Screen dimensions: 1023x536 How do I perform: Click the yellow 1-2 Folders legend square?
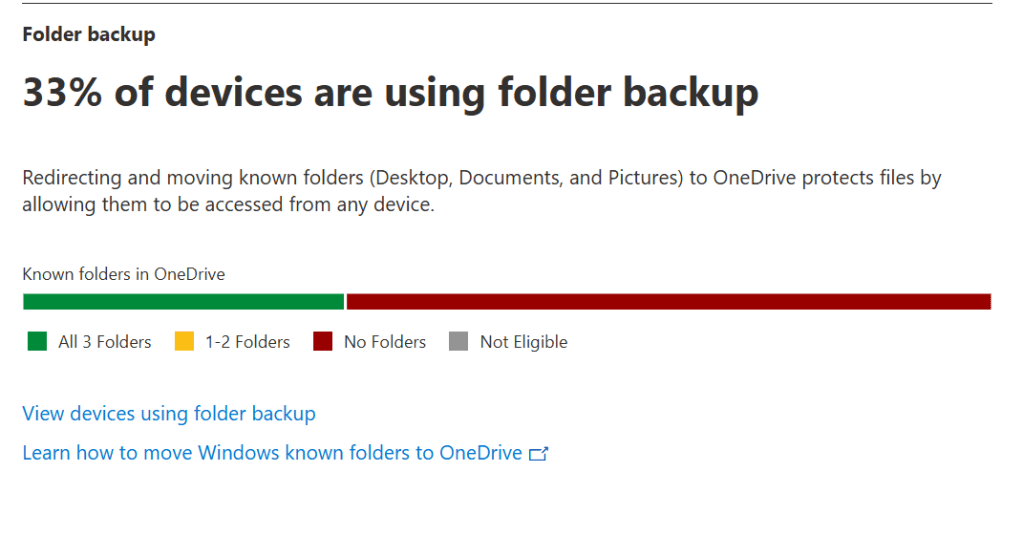tap(184, 342)
